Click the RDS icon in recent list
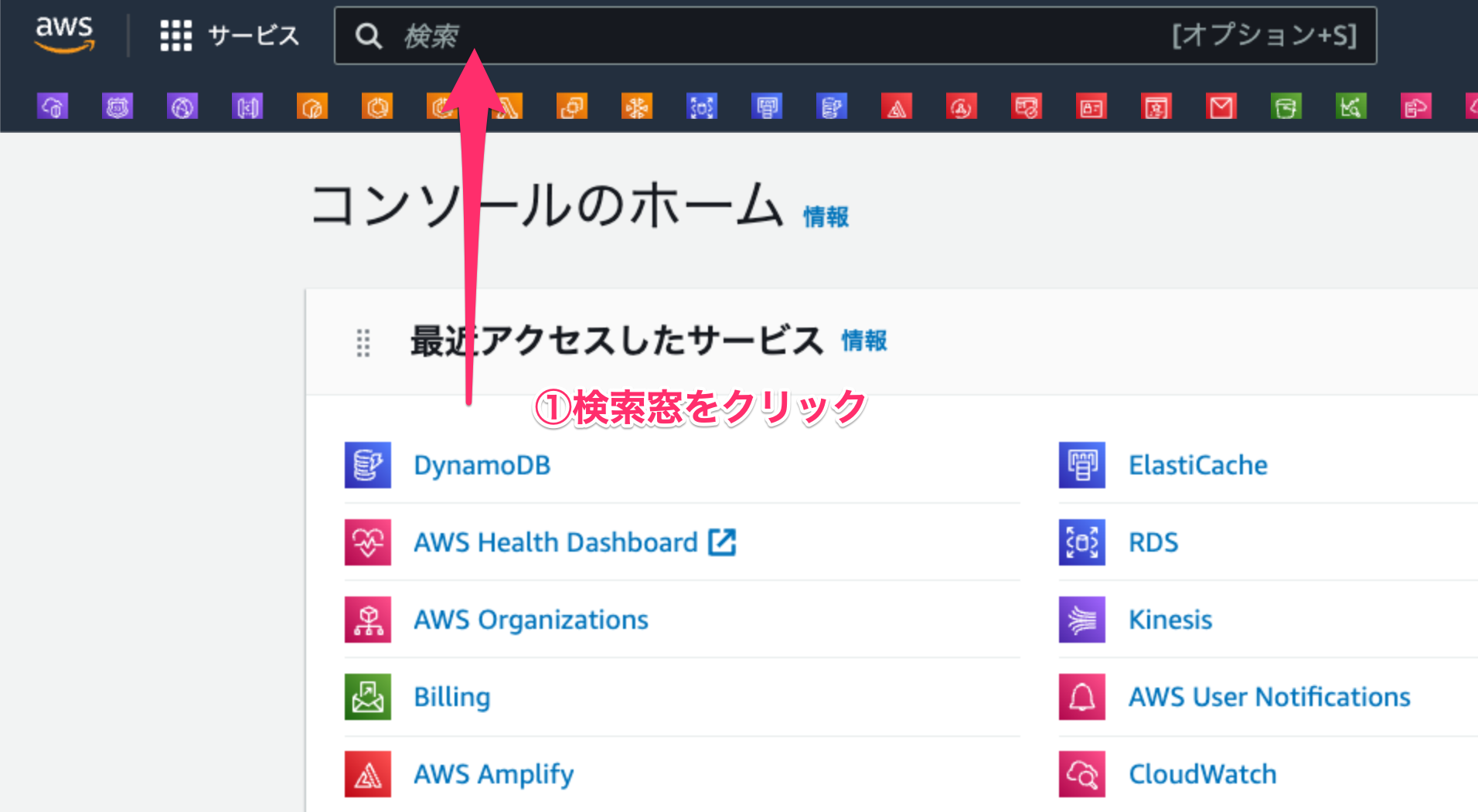 [x=1082, y=542]
